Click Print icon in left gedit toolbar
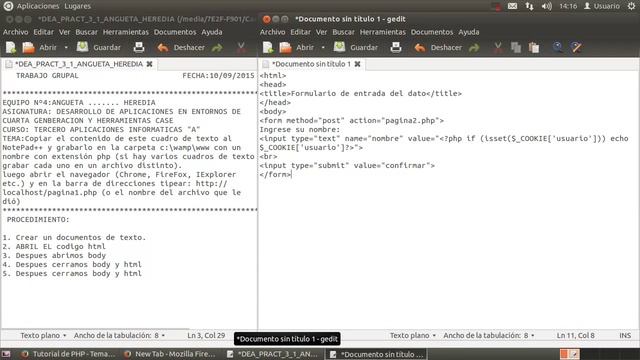The width and height of the screenshot is (640, 360). [139, 47]
